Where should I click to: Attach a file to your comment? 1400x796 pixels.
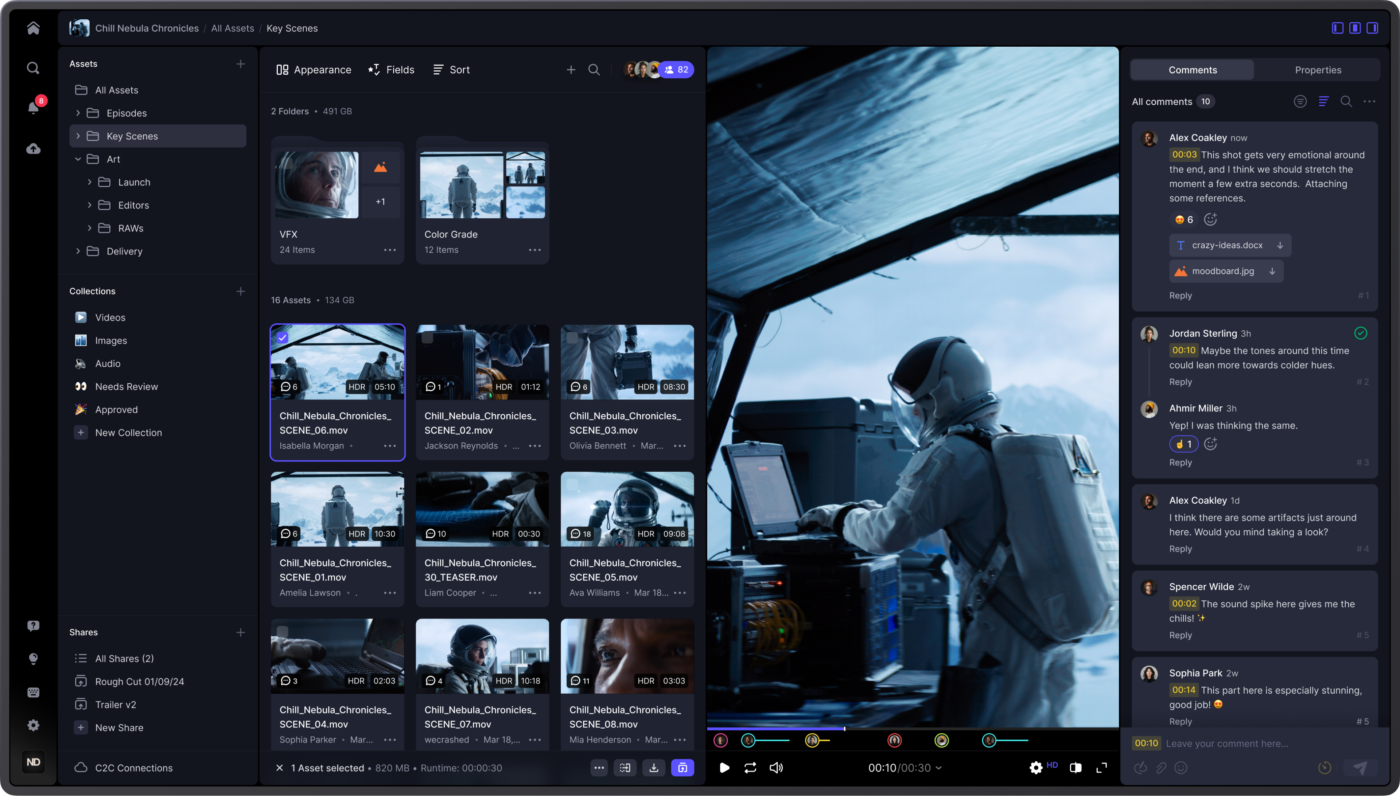[1160, 767]
